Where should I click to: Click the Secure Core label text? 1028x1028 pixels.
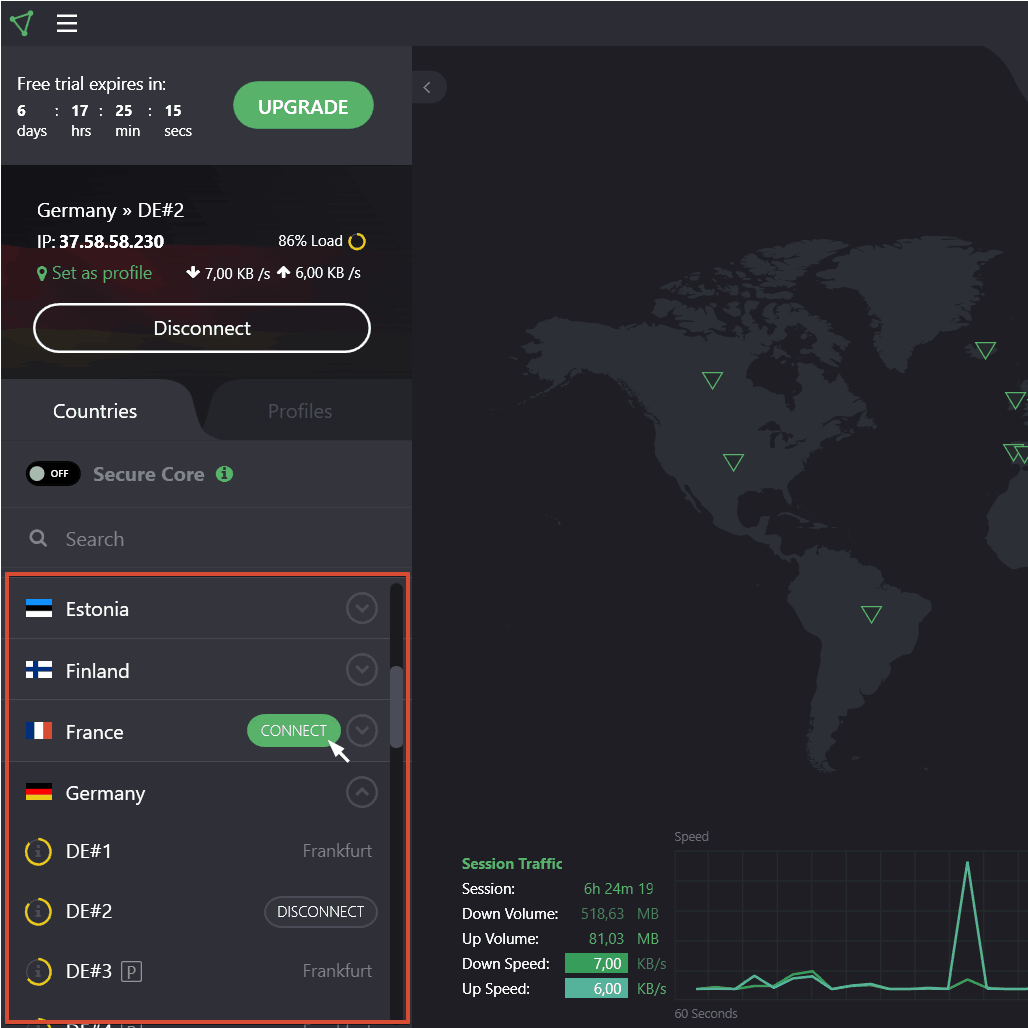149,474
